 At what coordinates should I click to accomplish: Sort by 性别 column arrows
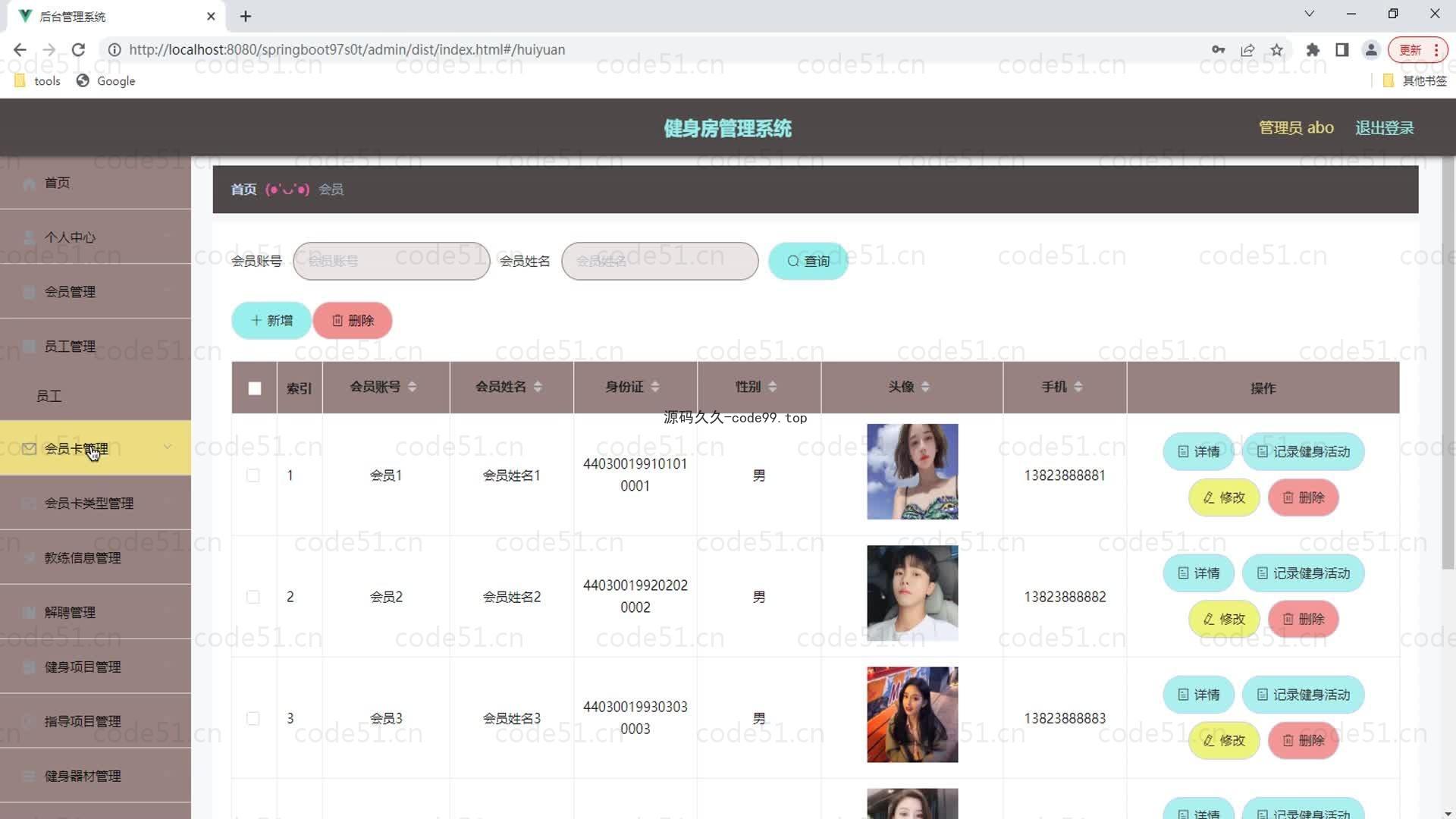(x=772, y=387)
